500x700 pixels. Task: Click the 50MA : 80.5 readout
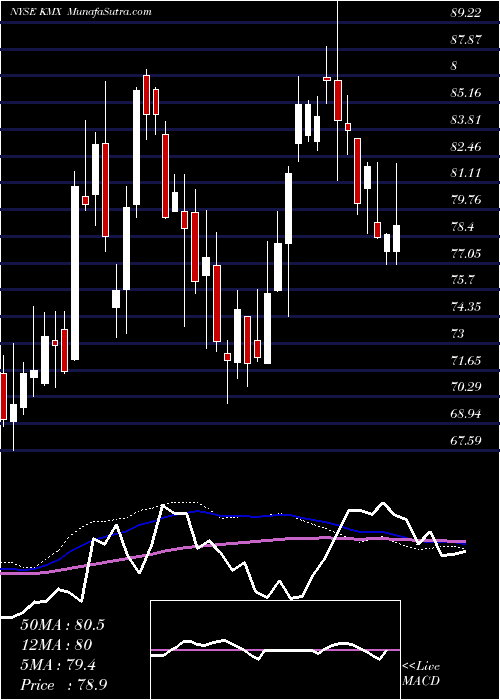[62, 625]
